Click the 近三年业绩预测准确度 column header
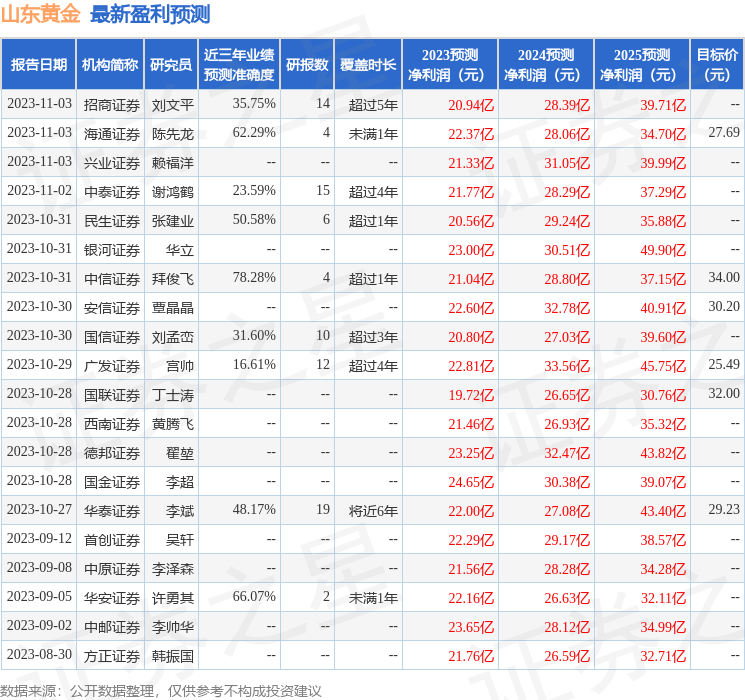The width and height of the screenshot is (745, 700). (239, 65)
